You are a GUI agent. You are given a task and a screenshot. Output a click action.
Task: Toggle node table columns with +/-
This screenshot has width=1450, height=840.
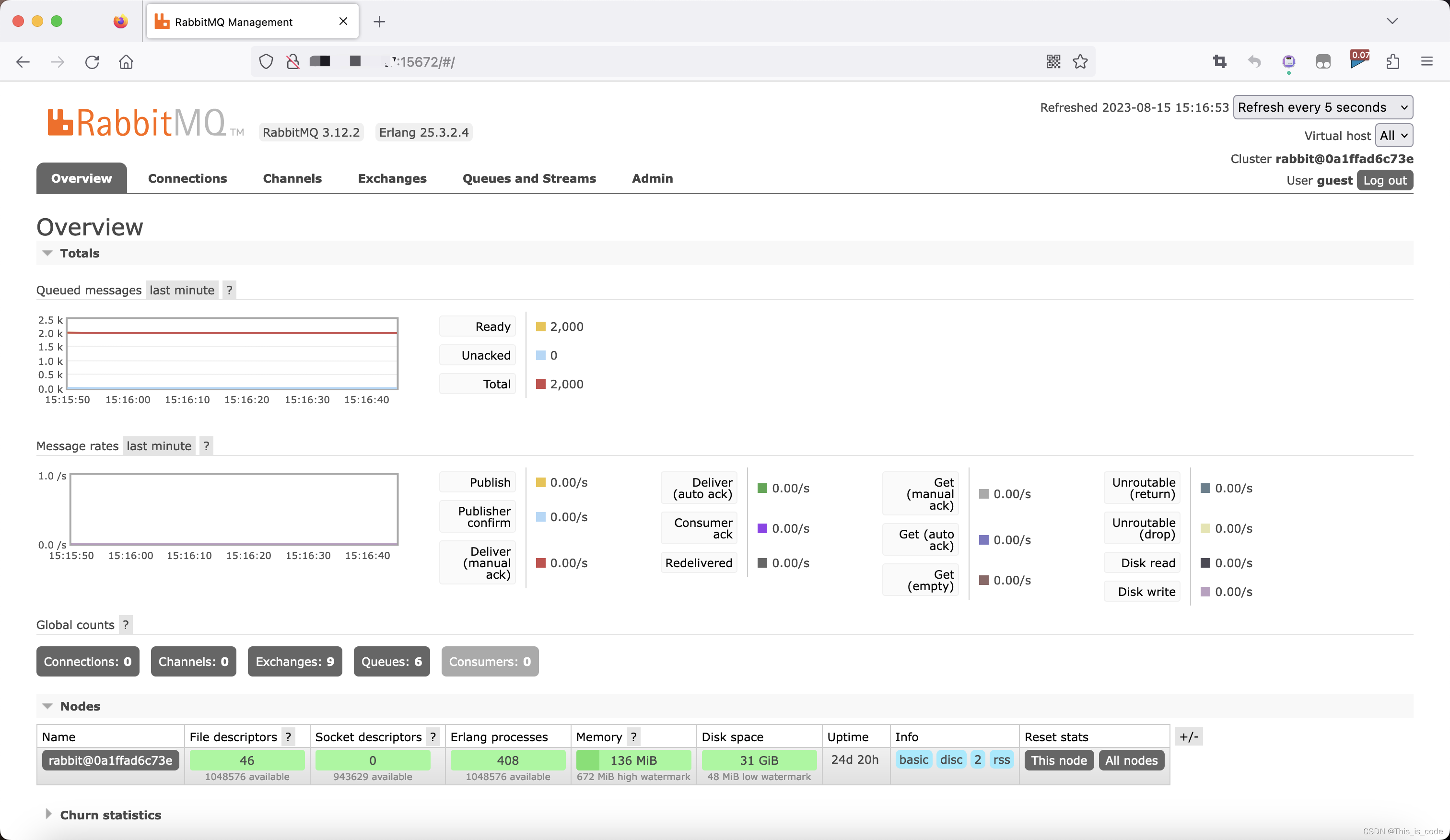(x=1189, y=737)
